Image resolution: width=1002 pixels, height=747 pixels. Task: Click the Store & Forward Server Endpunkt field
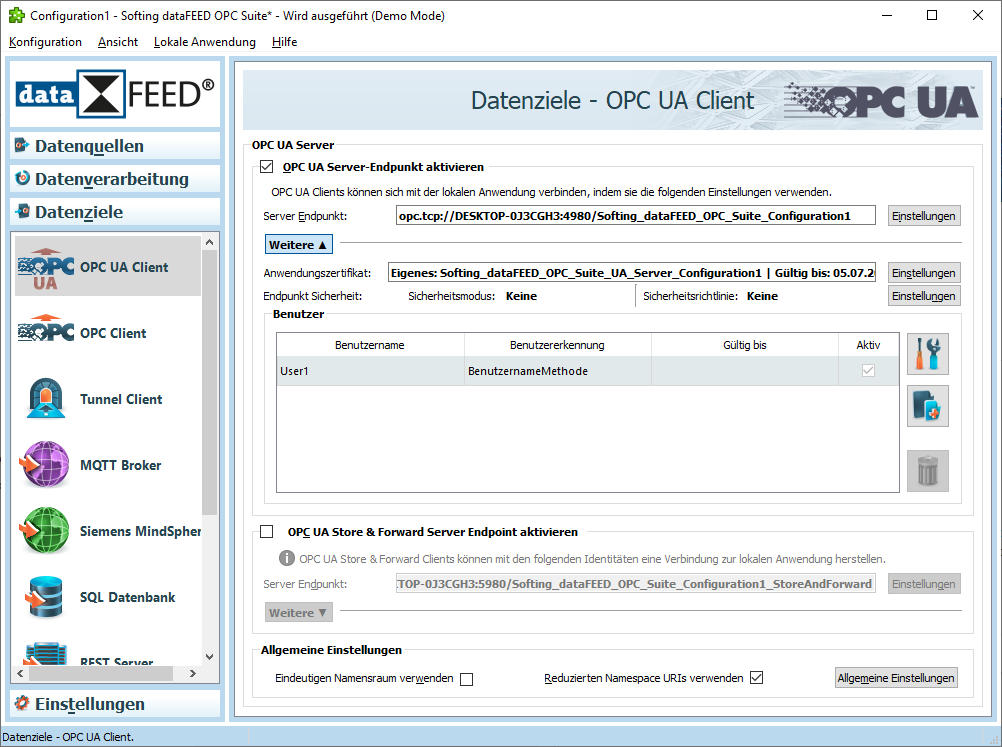636,584
